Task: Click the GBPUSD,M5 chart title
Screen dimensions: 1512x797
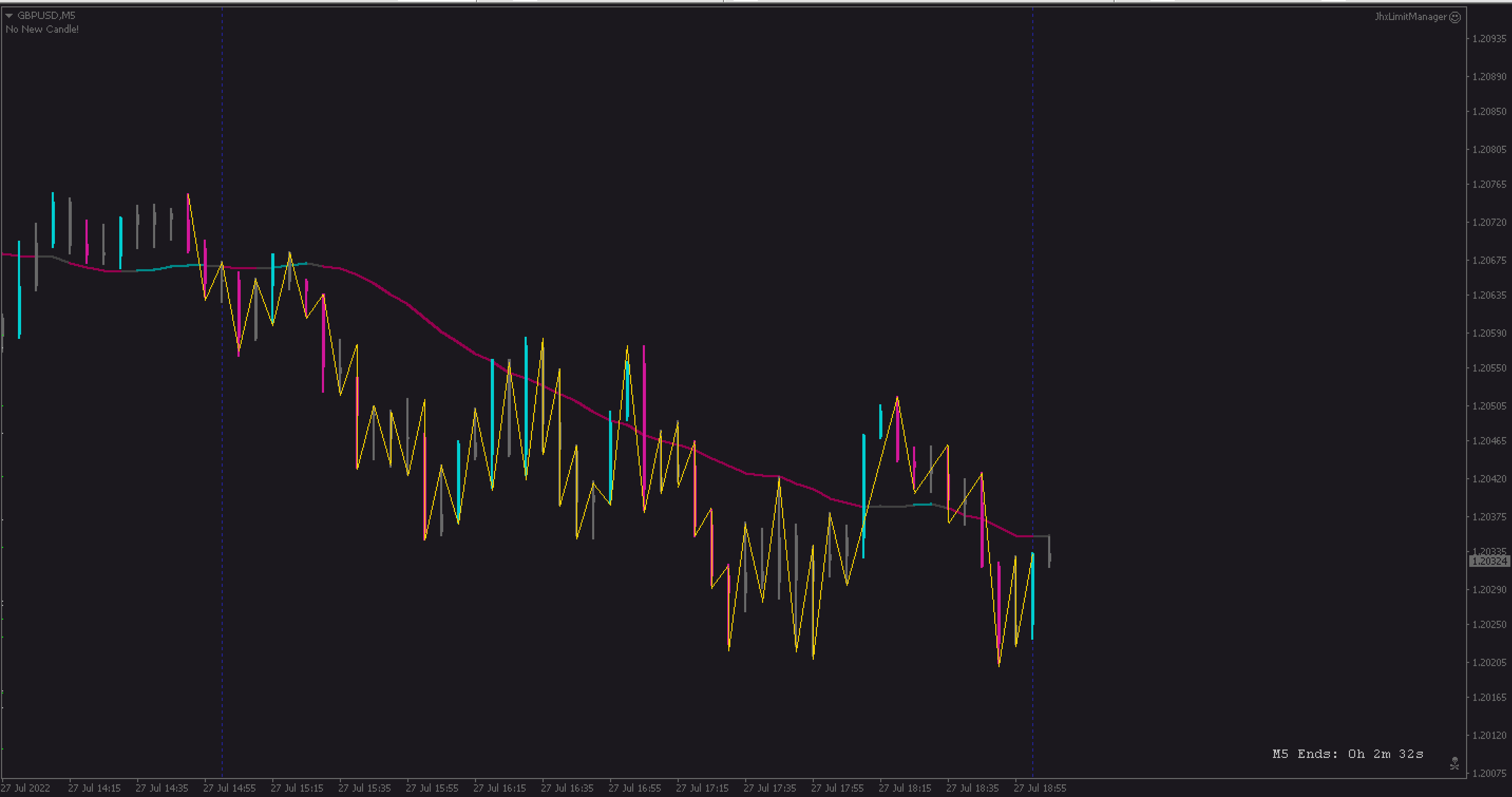Action: point(46,15)
